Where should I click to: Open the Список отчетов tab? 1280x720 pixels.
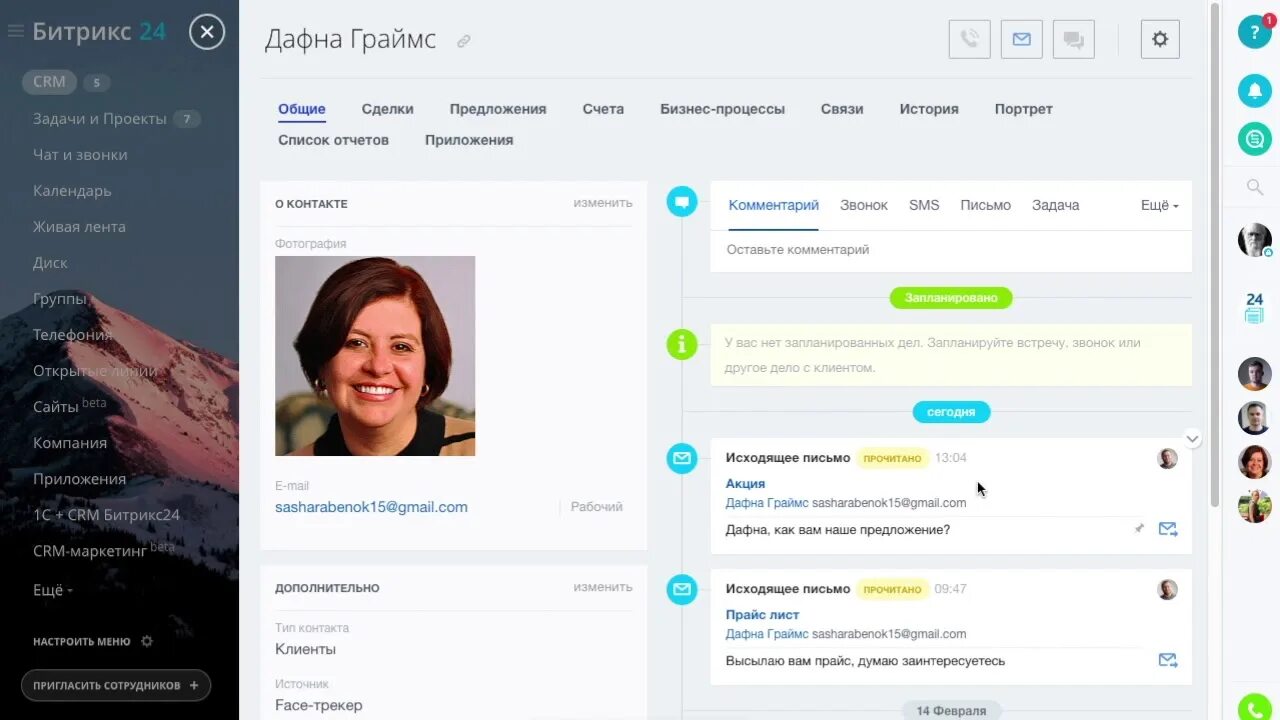[333, 140]
